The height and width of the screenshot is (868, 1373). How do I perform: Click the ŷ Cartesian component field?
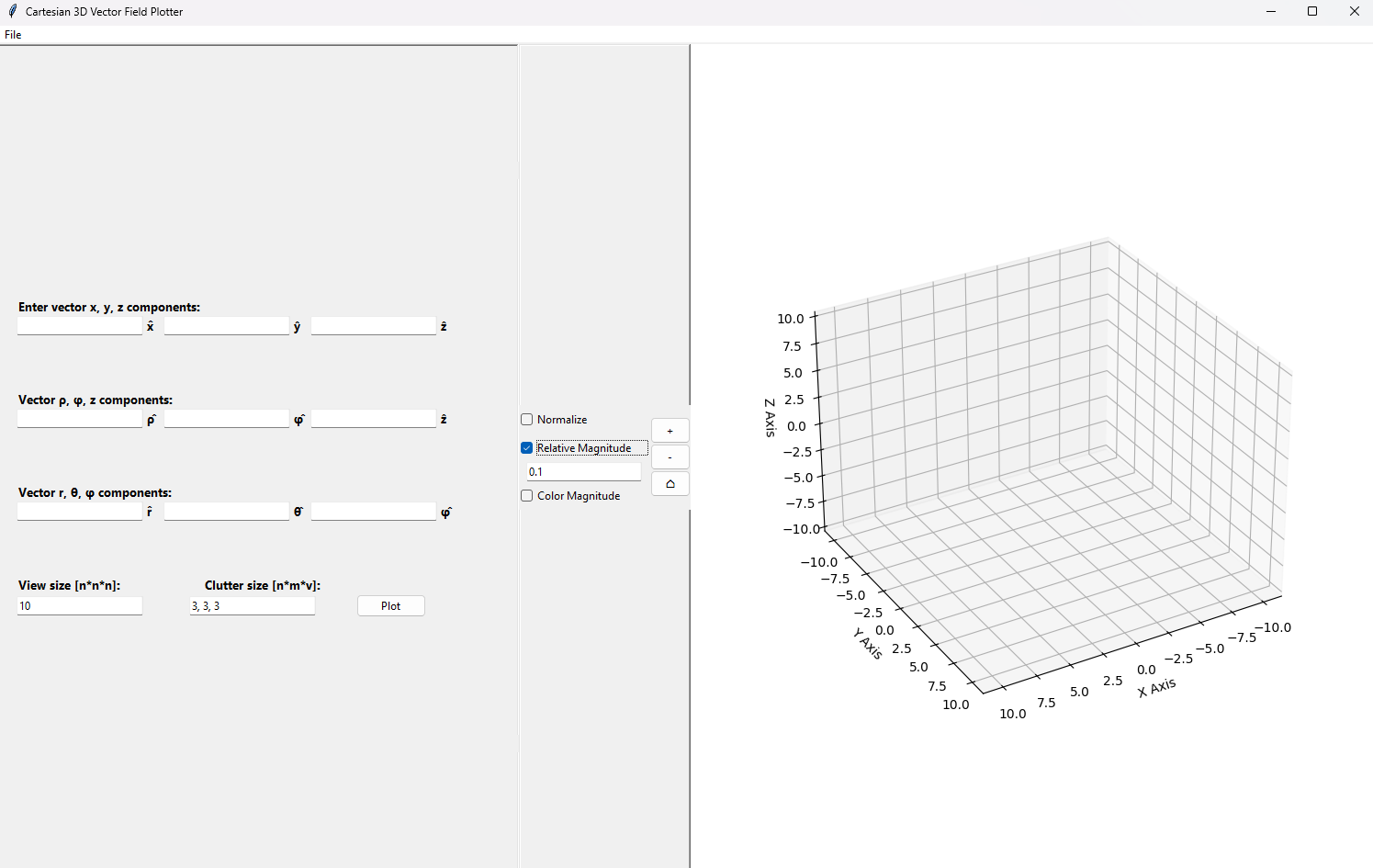click(226, 326)
